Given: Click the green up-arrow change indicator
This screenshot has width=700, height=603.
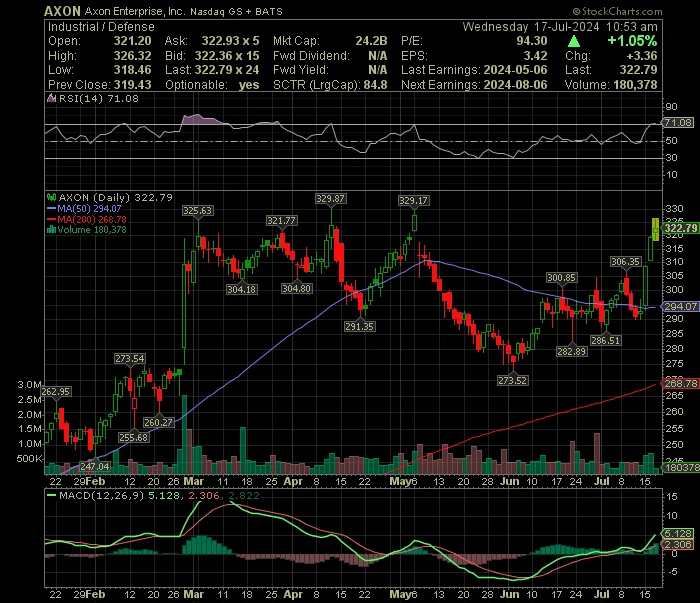Looking at the screenshot, I should pos(574,42).
